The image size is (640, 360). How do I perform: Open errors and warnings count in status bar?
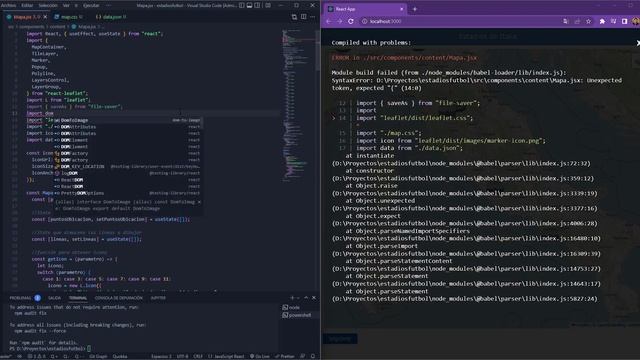(37, 356)
